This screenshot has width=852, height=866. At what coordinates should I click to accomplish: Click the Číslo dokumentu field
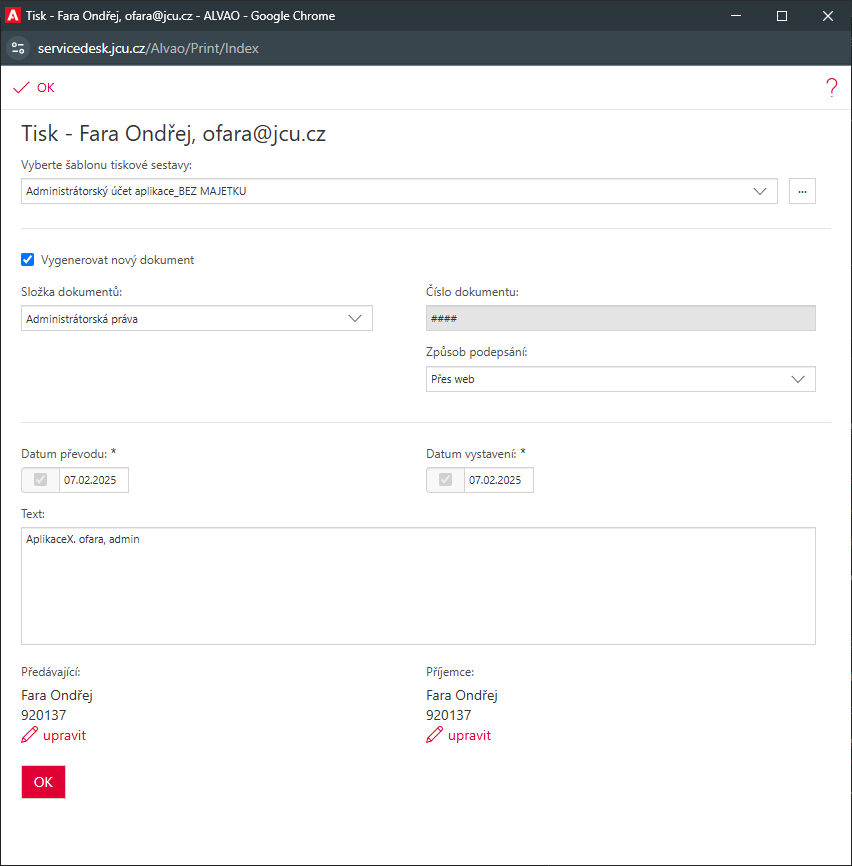[620, 318]
